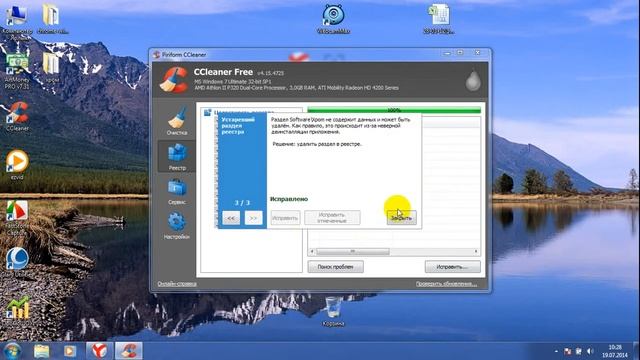This screenshot has height=360, width=640.
Task: Click the 'Решение: удалить раздел в реестре' text
Action: (x=317, y=144)
